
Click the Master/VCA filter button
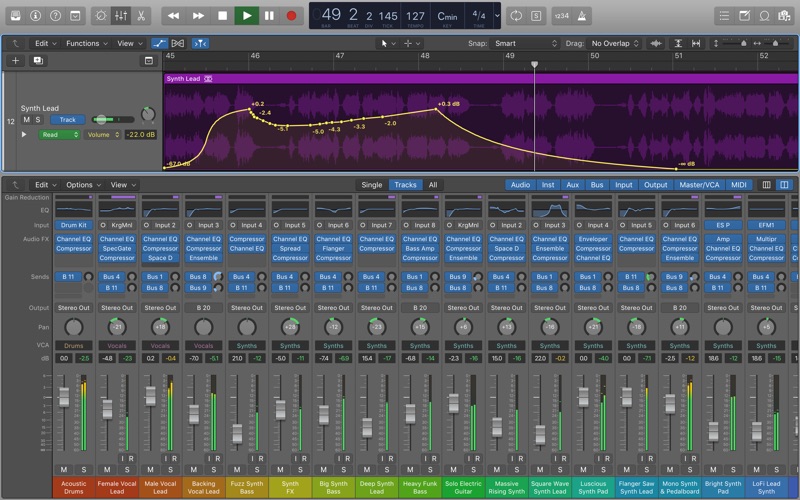point(698,185)
